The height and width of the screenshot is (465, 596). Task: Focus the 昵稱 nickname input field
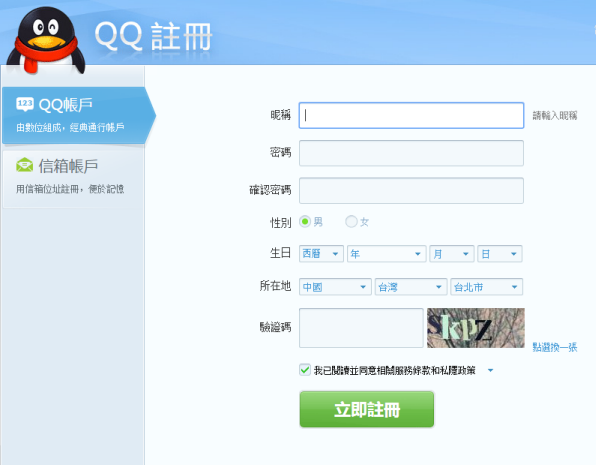pos(411,115)
